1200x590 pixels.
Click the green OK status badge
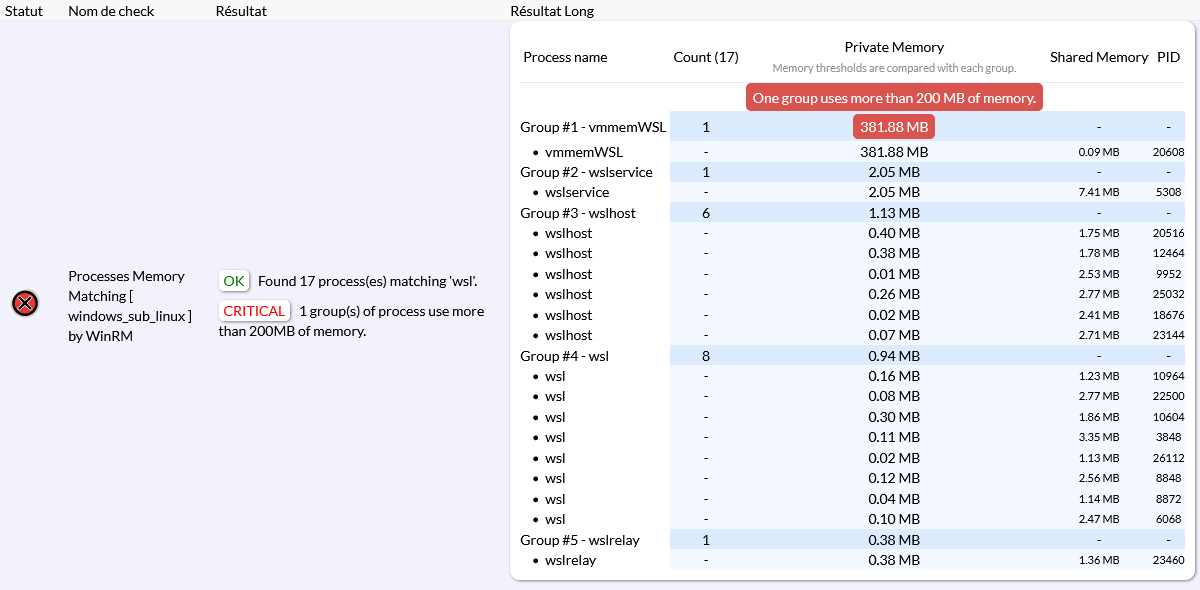point(234,281)
